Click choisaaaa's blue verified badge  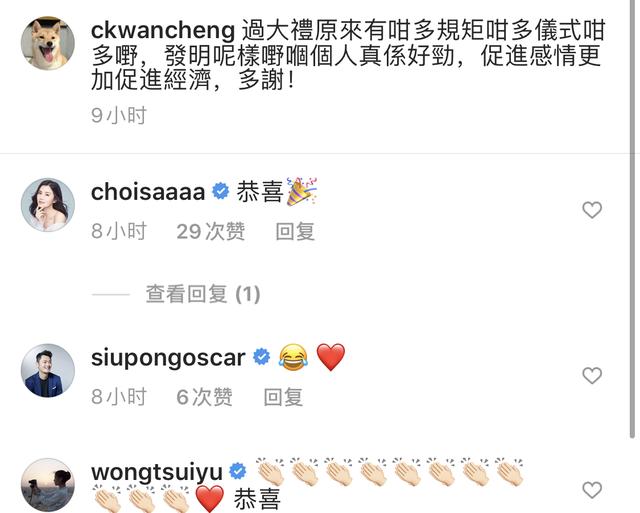click(x=221, y=191)
